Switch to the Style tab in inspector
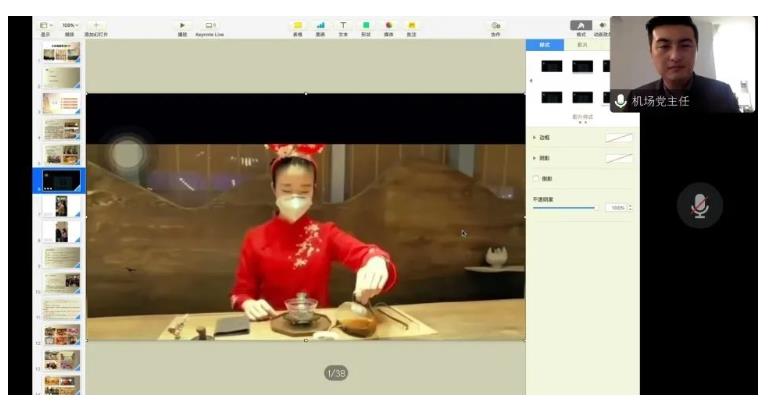Image resolution: width=768 pixels, height=408 pixels. pyautogui.click(x=545, y=45)
